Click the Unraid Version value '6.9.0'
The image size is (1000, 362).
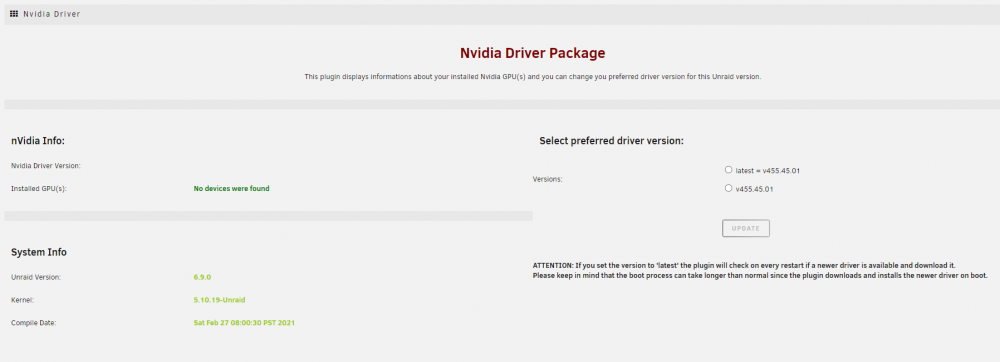[x=202, y=277]
